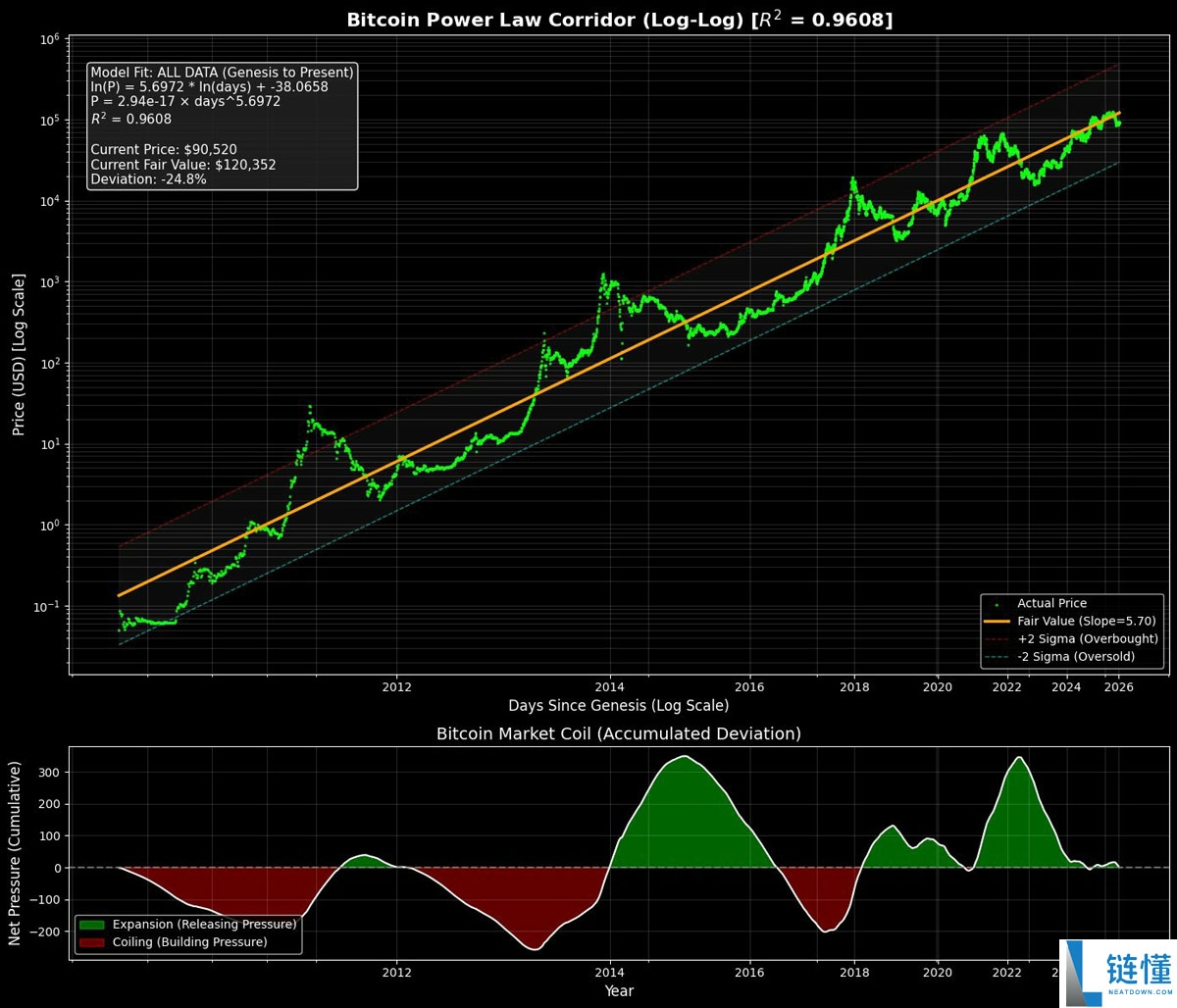Screen dimensions: 1177x1008
Task: Click the 2014 tick under the Market Coil chart
Action: click(x=610, y=973)
